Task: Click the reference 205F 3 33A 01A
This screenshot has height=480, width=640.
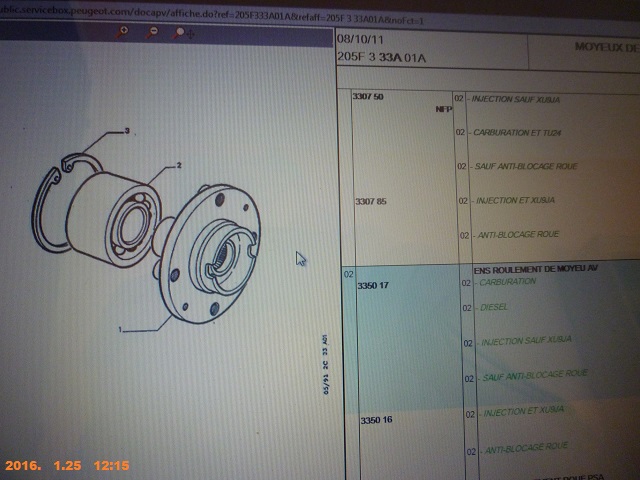Action: 381,57
